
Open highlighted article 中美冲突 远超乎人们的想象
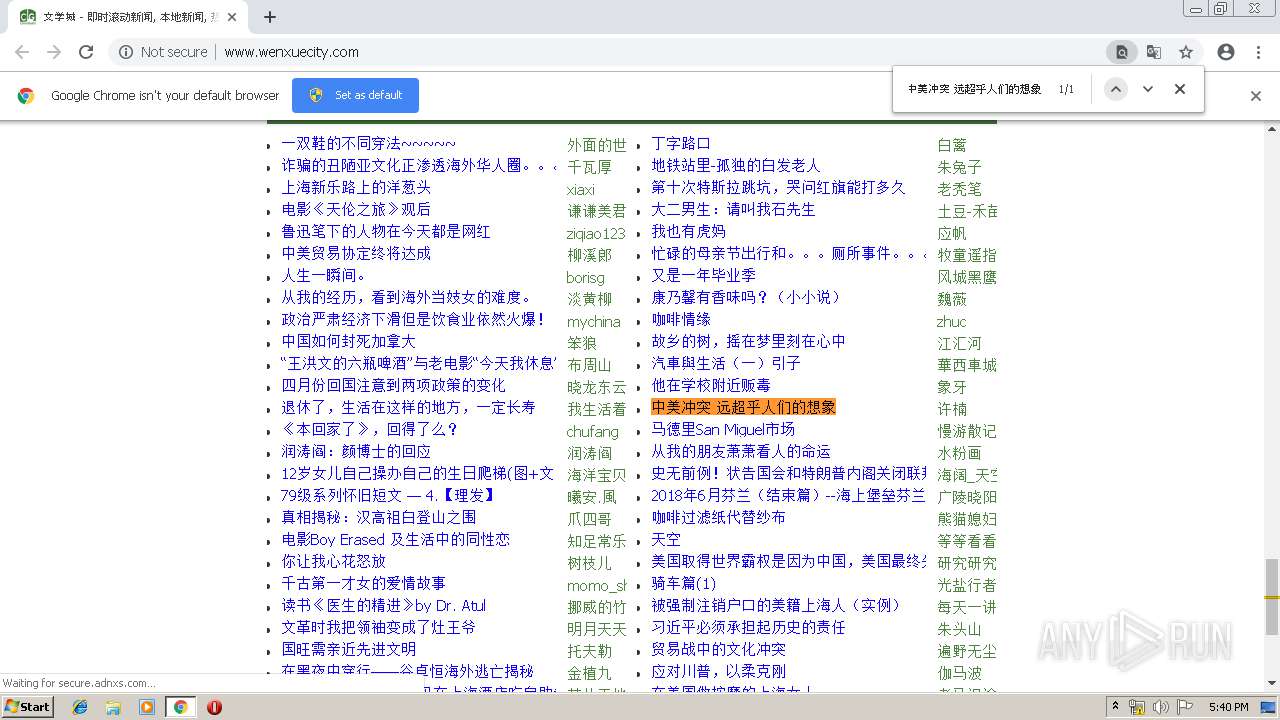click(743, 408)
